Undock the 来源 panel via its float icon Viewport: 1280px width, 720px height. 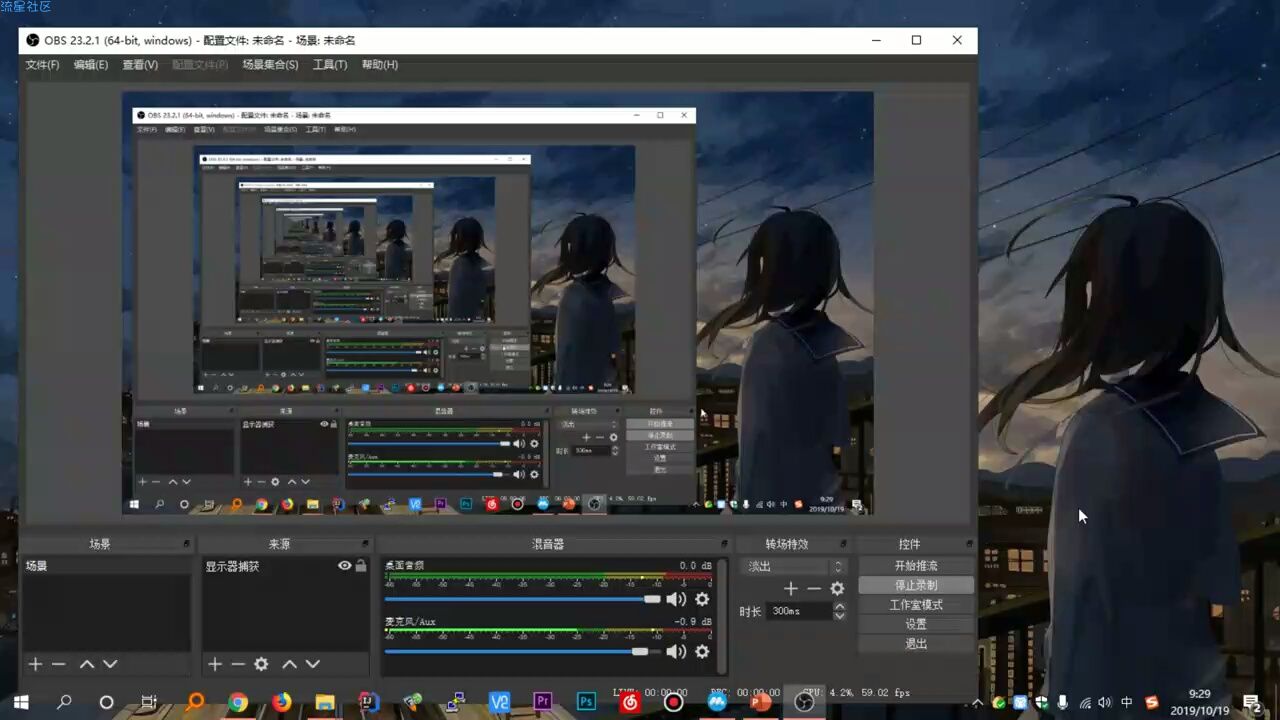click(x=365, y=544)
